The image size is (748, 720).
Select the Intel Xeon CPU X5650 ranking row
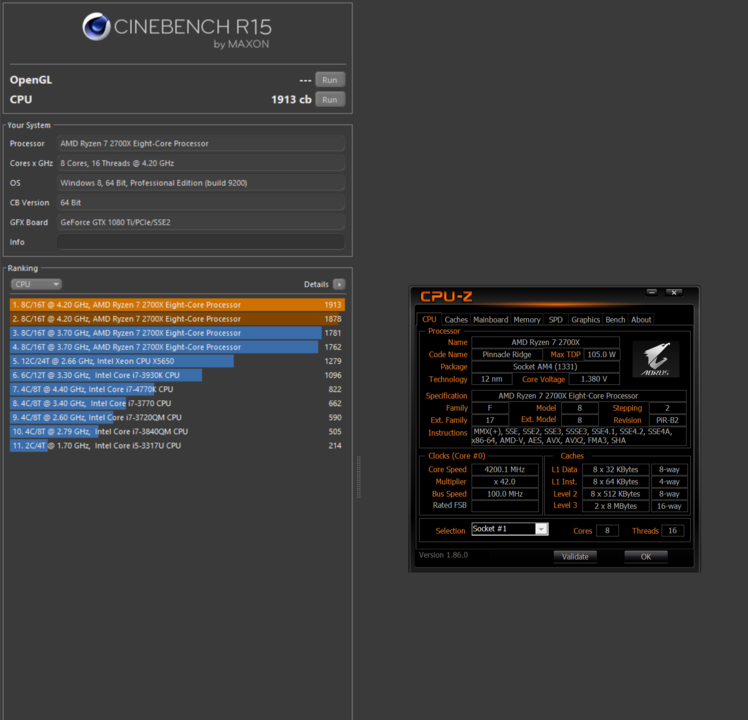click(x=177, y=361)
